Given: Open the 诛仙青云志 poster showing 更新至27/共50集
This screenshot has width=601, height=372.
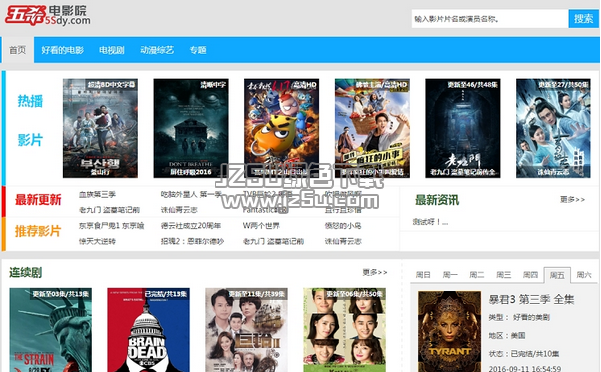Looking at the screenshot, I should point(553,128).
